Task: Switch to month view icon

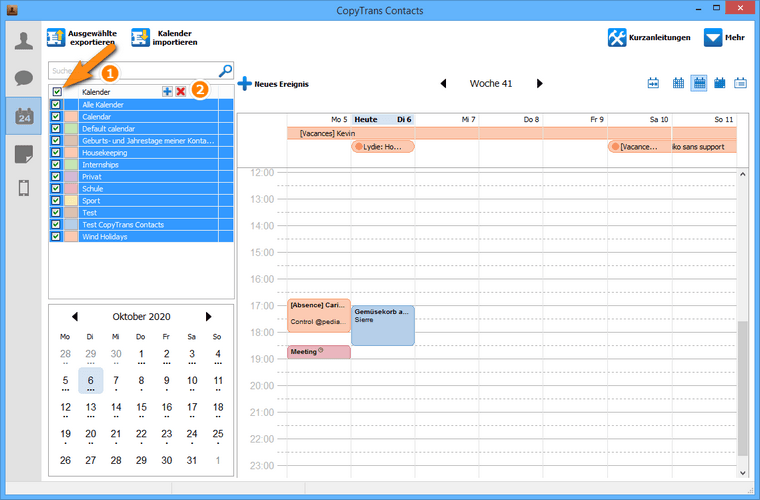Action: click(720, 83)
